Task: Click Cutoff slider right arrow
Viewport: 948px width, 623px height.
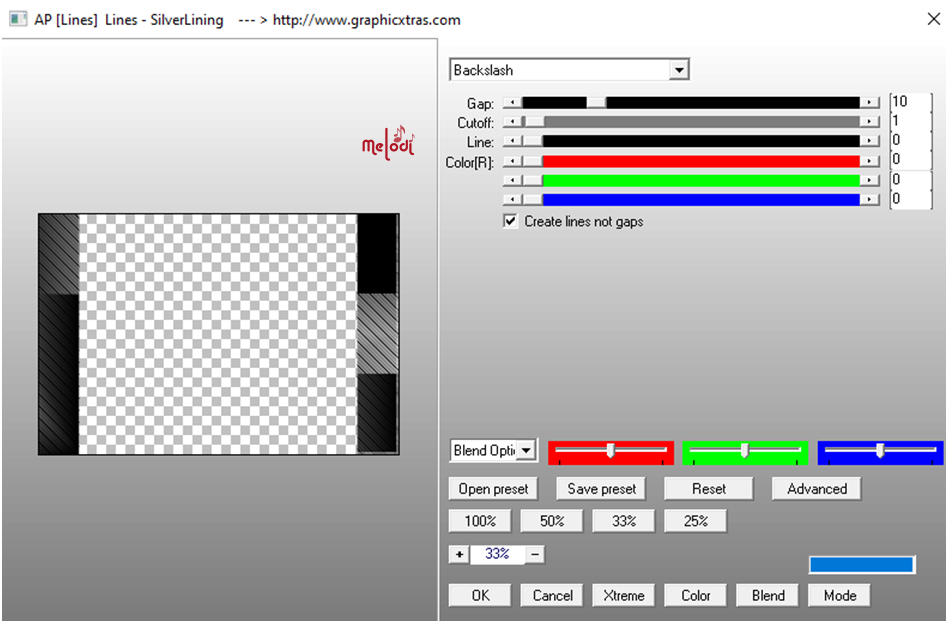Action: click(869, 122)
